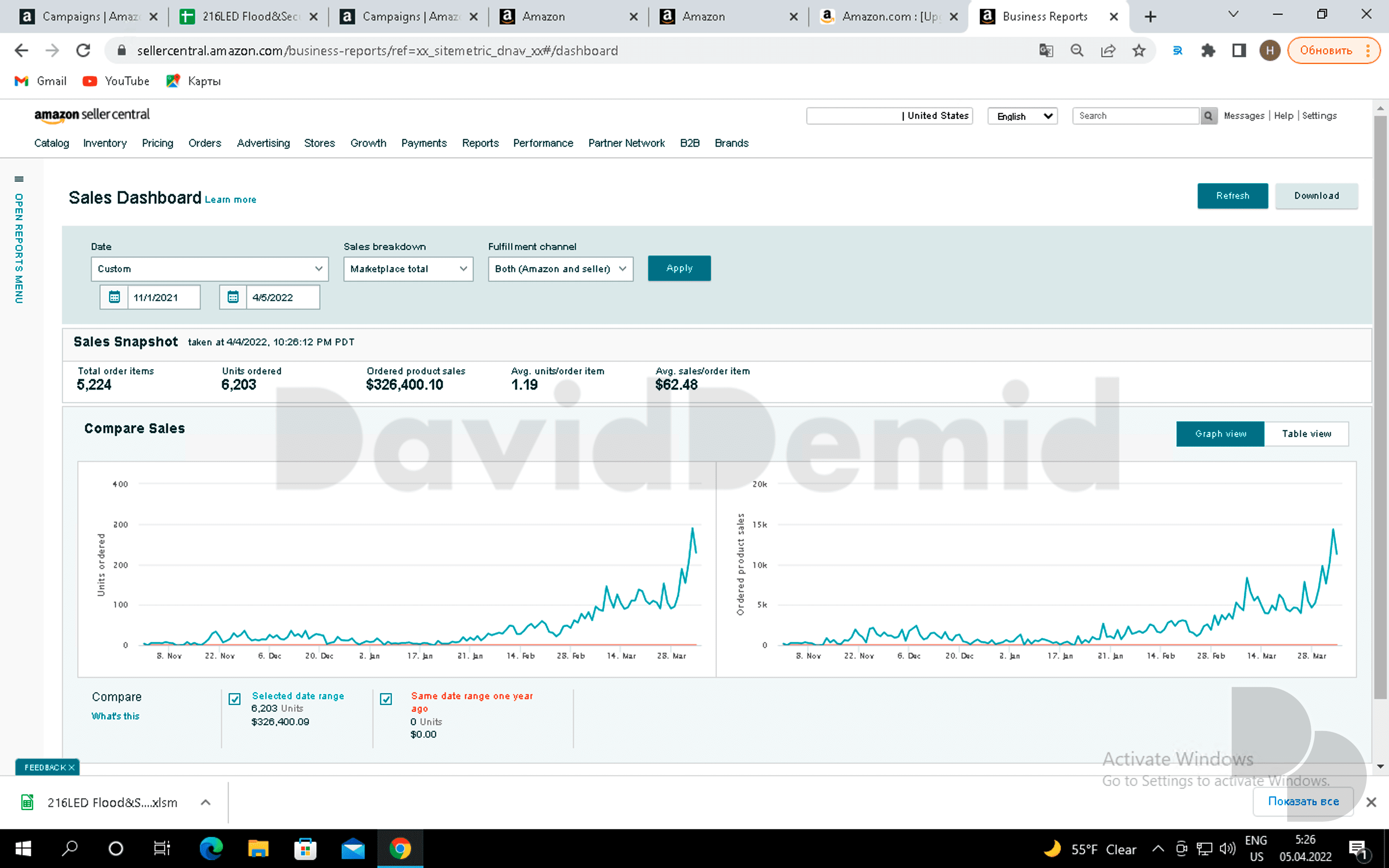This screenshot has width=1389, height=868.
Task: Open the hamburger reports menu icon
Action: click(19, 179)
